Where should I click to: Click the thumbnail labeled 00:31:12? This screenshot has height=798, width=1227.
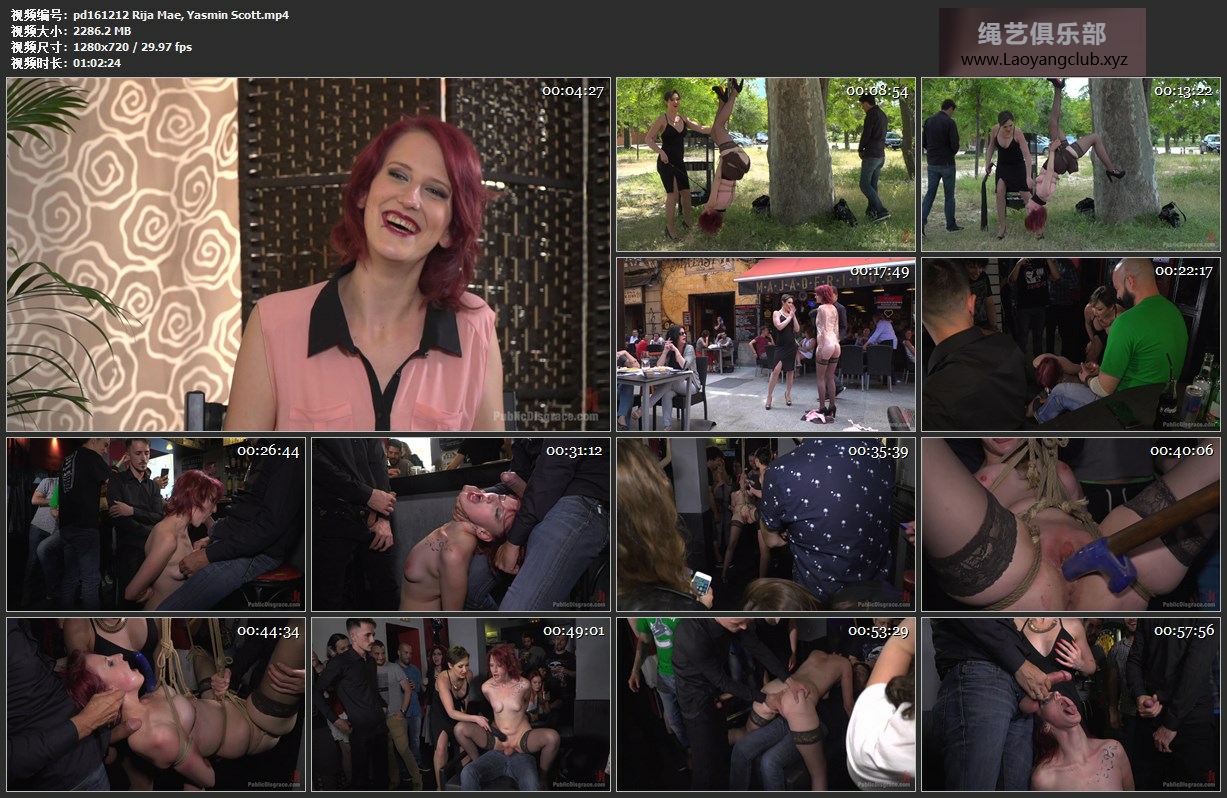click(x=461, y=524)
